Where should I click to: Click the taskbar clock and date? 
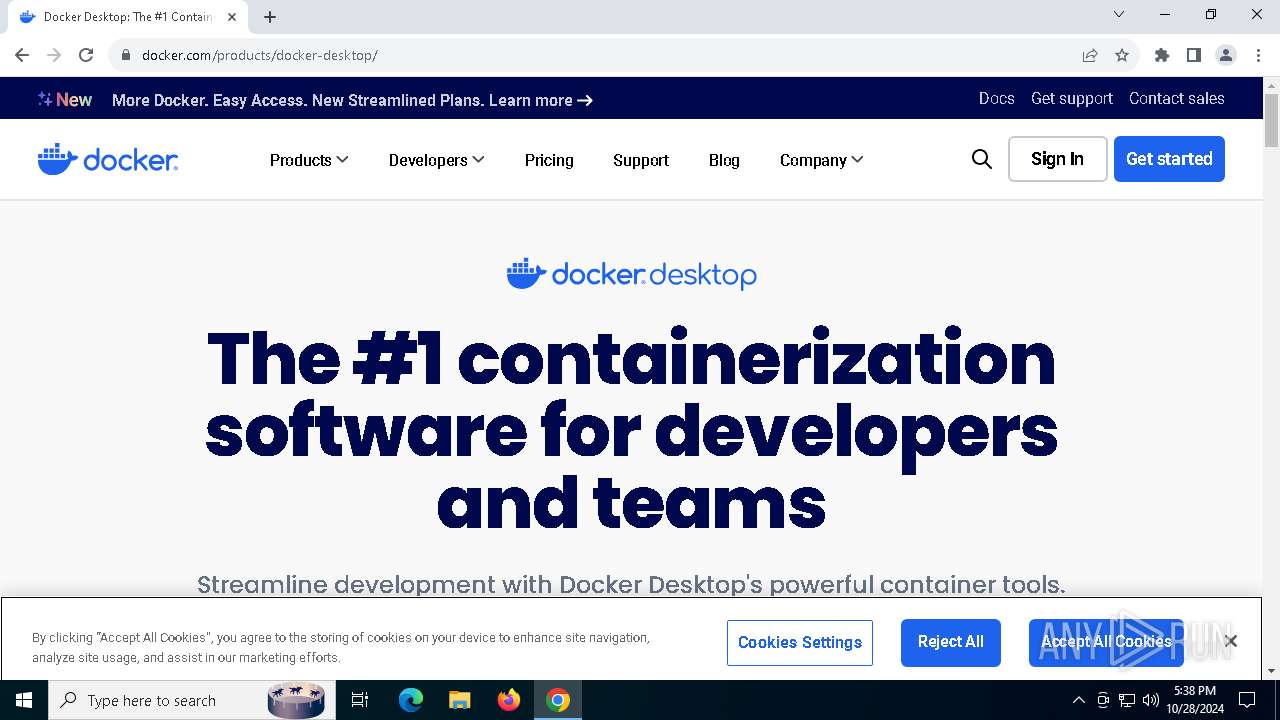tap(1195, 700)
